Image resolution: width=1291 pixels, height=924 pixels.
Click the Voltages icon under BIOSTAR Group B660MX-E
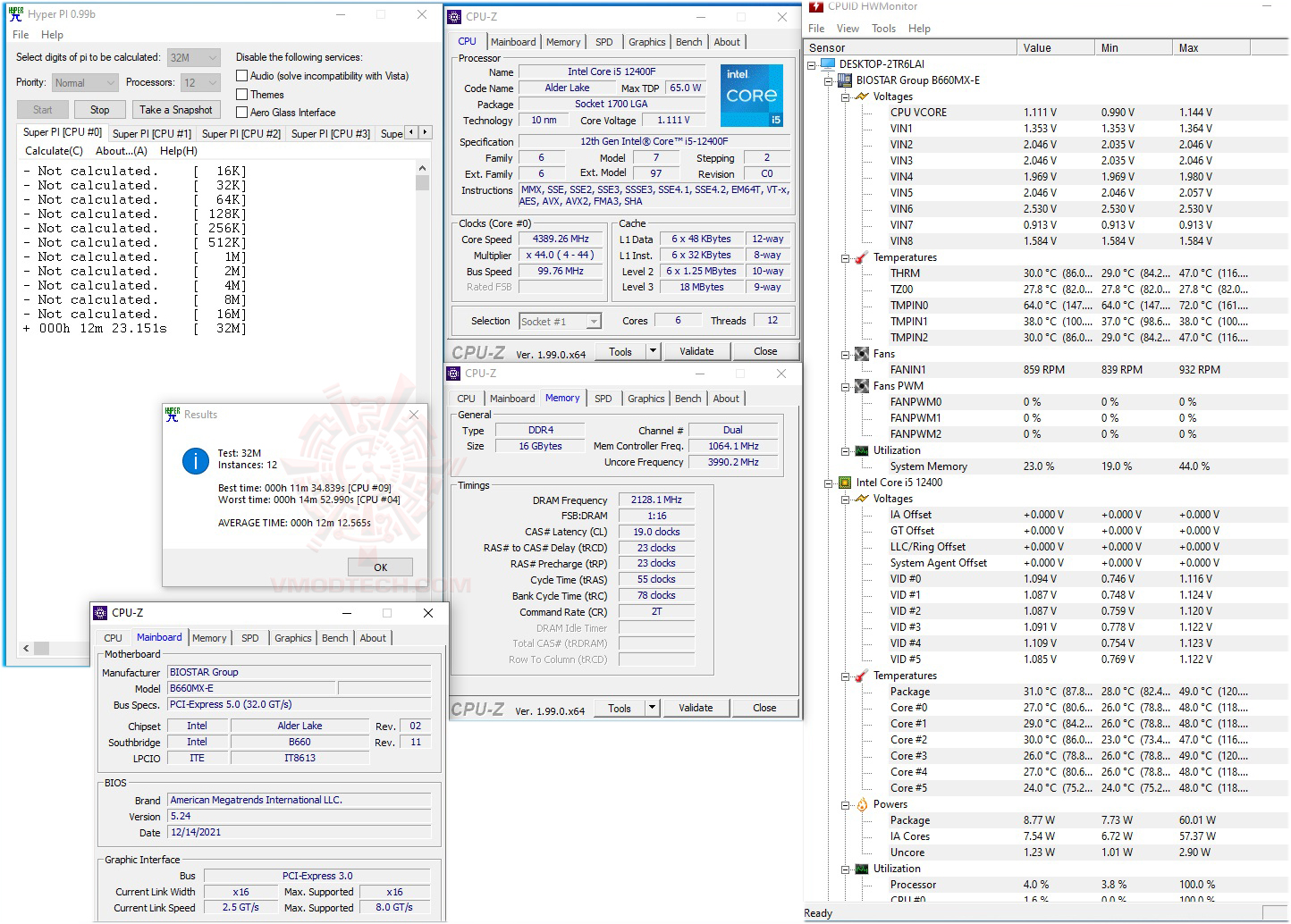click(x=861, y=96)
